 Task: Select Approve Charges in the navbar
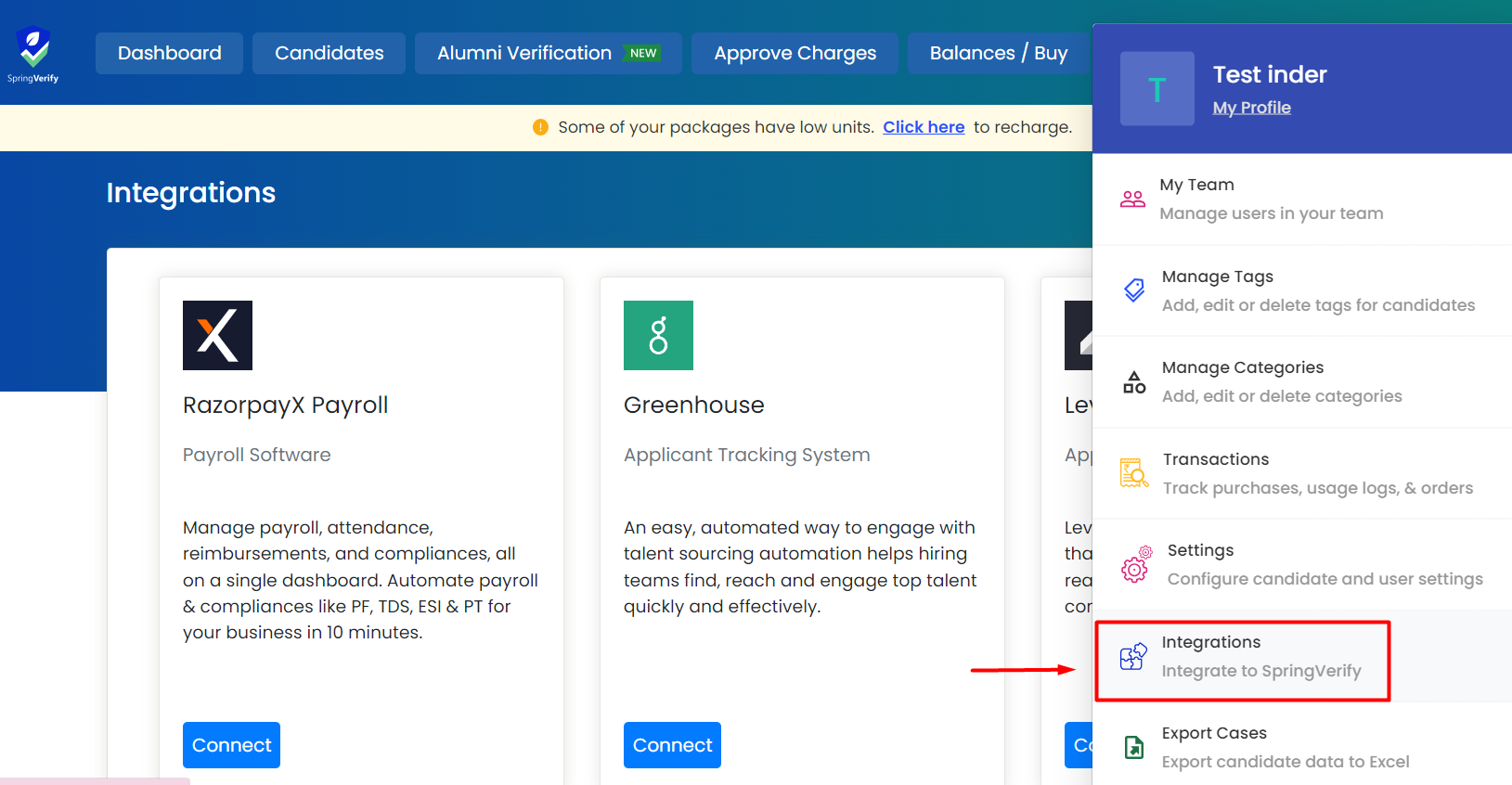[x=795, y=53]
